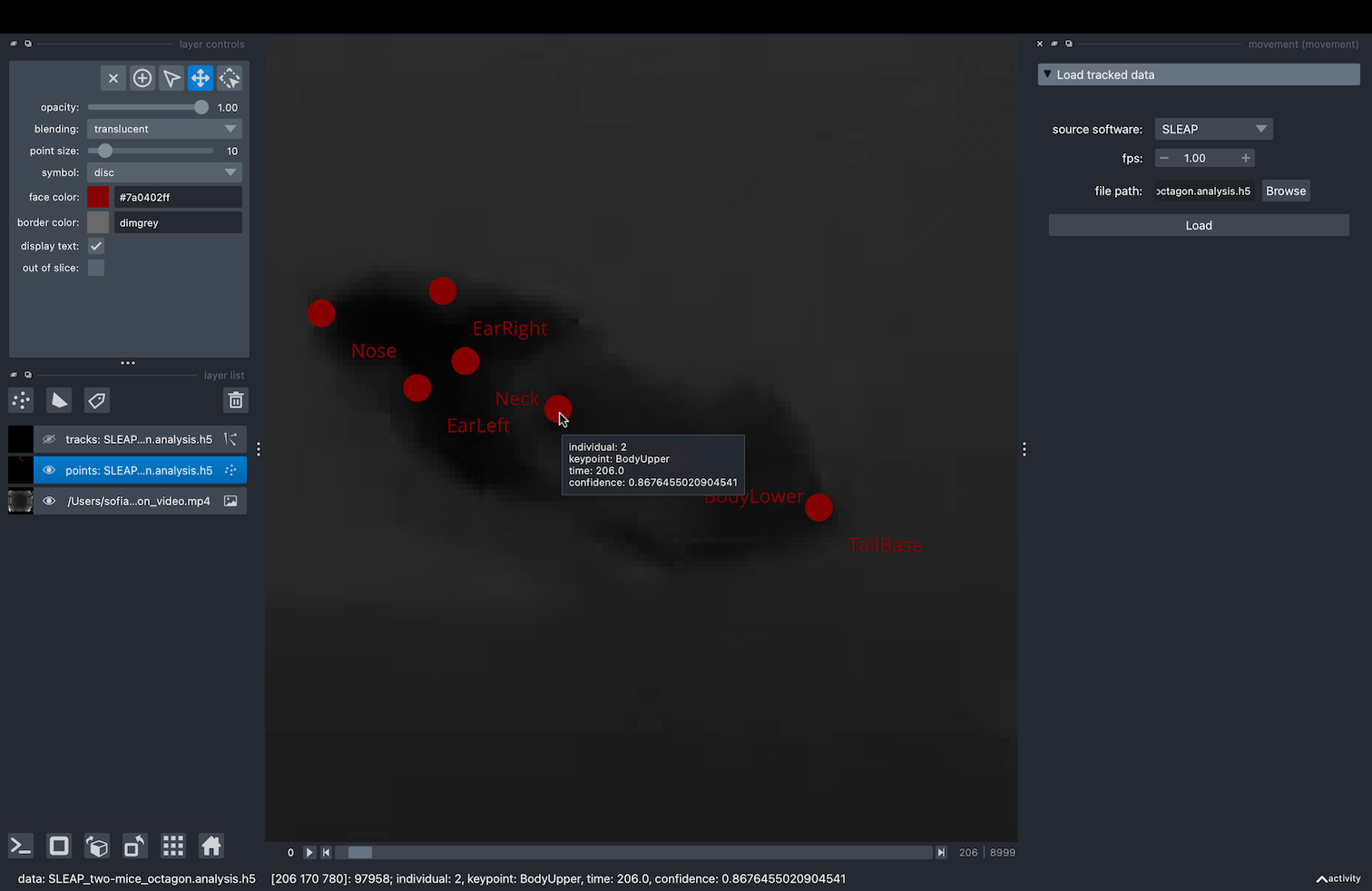Toggle 2D/3D display mode
The image size is (1372, 891).
(58, 846)
